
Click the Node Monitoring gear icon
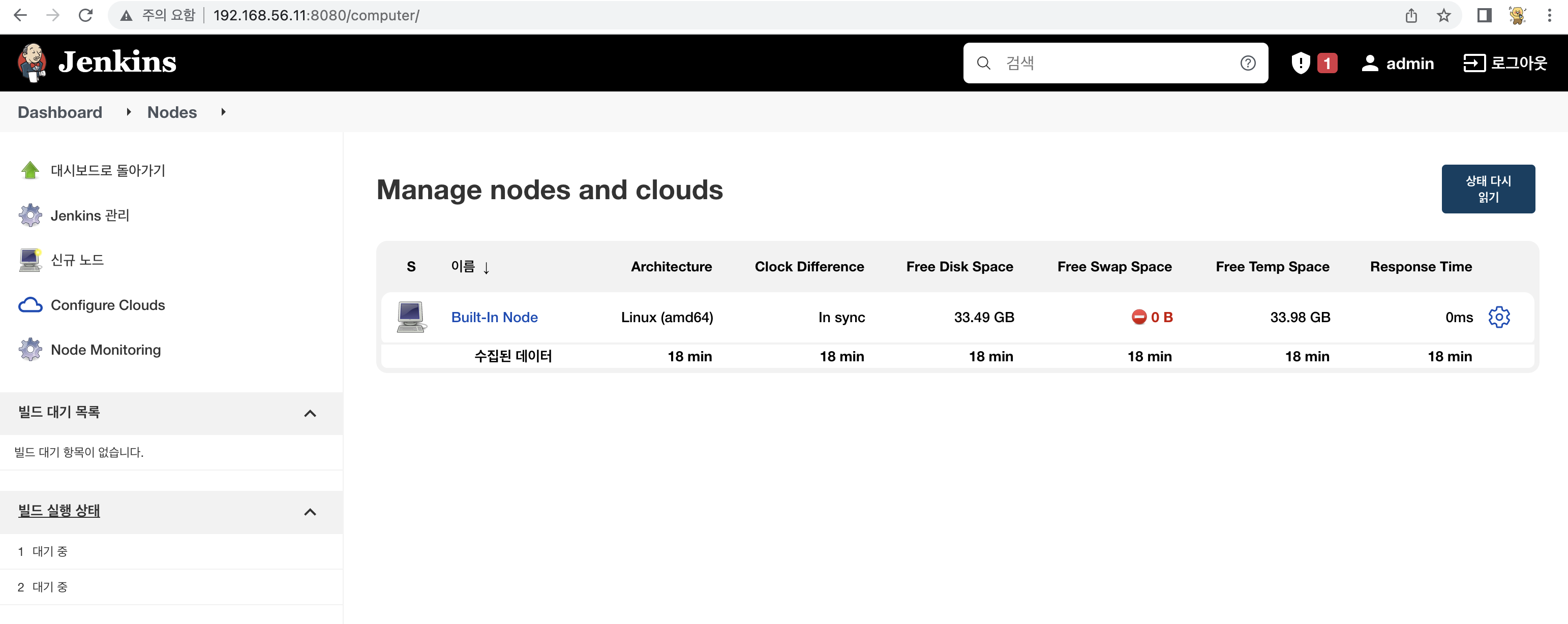pos(30,350)
